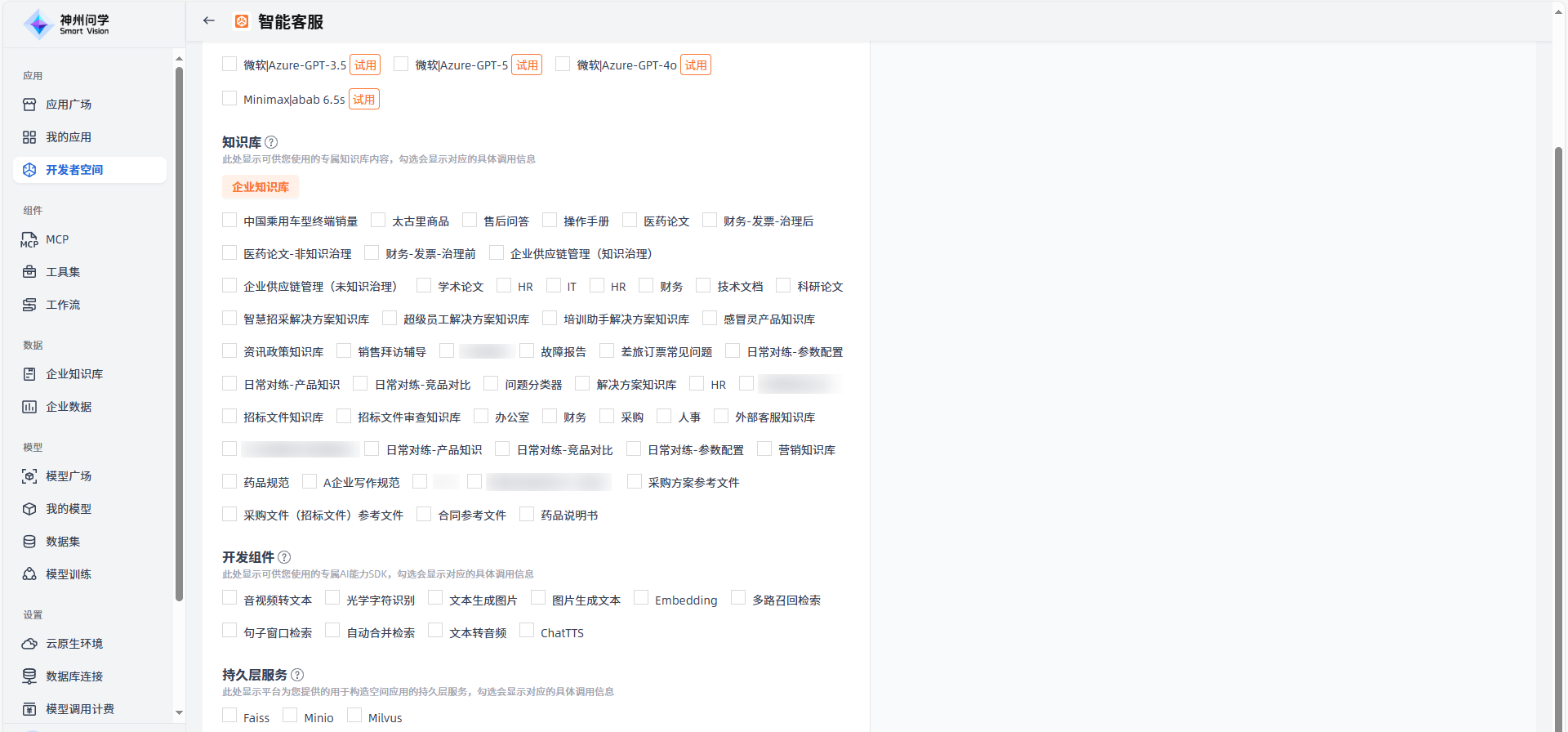Image resolution: width=1568 pixels, height=732 pixels.
Task: Click the 应用广场 store icon
Action: tap(29, 105)
